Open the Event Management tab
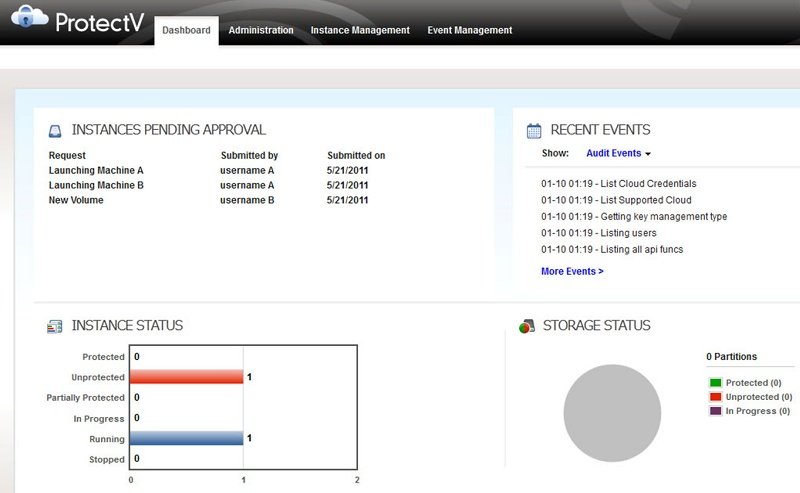The height and width of the screenshot is (493, 800). point(469,30)
